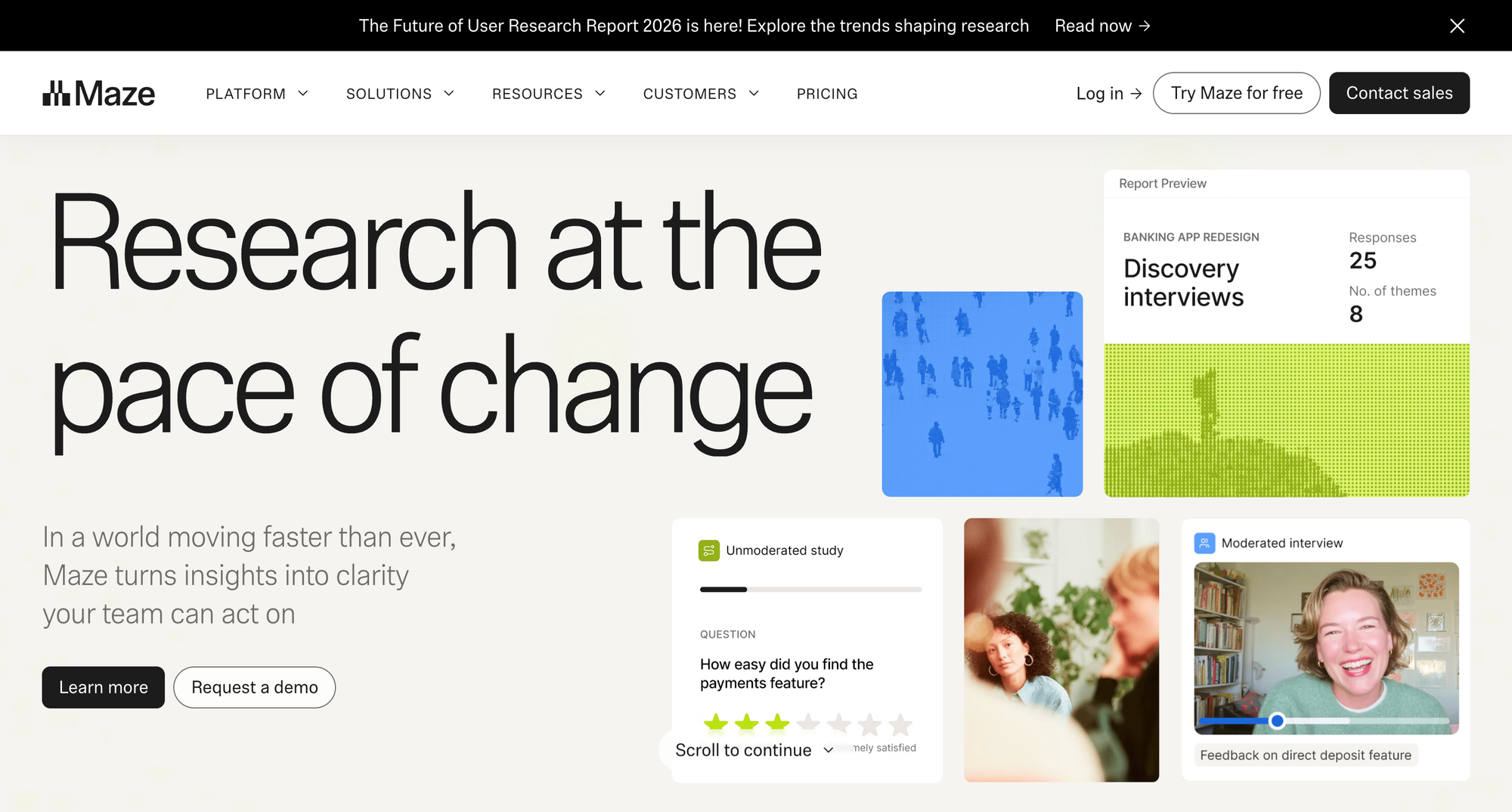Click the Discovery interviews title
Screen dimensions: 1512x812
1183,283
